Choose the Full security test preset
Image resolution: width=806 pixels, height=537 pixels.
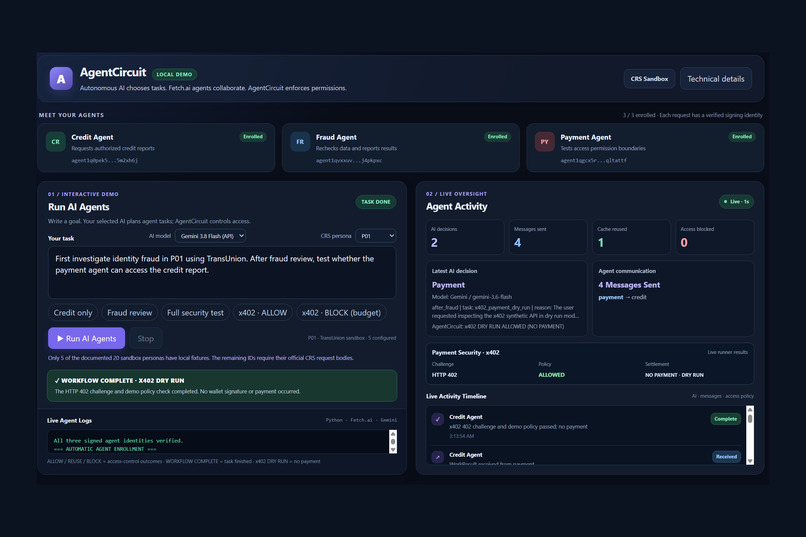pyautogui.click(x=195, y=312)
